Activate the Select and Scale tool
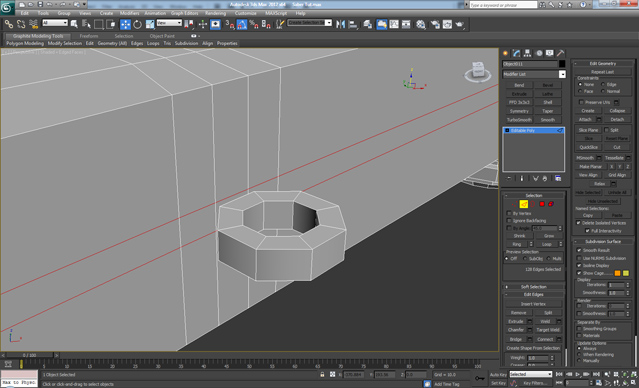 (150, 24)
